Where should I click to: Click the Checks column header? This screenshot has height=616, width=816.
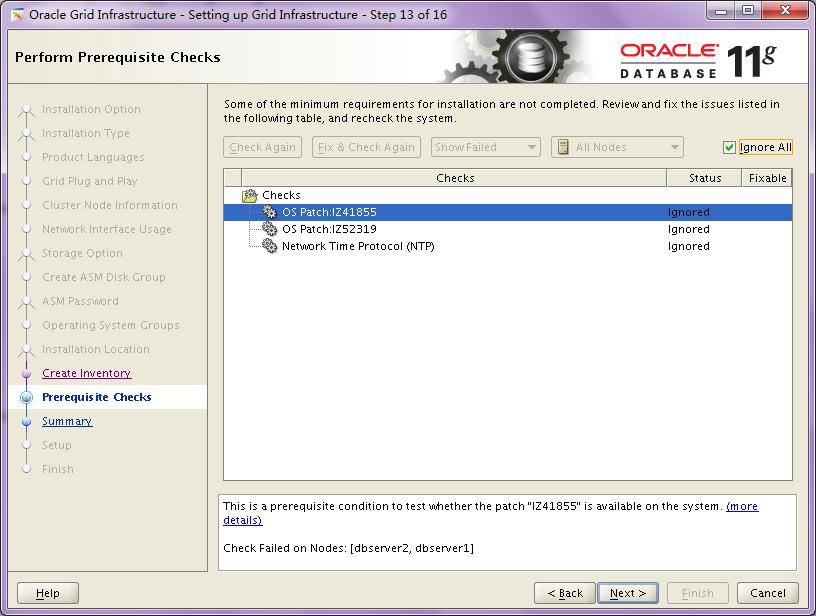click(454, 178)
